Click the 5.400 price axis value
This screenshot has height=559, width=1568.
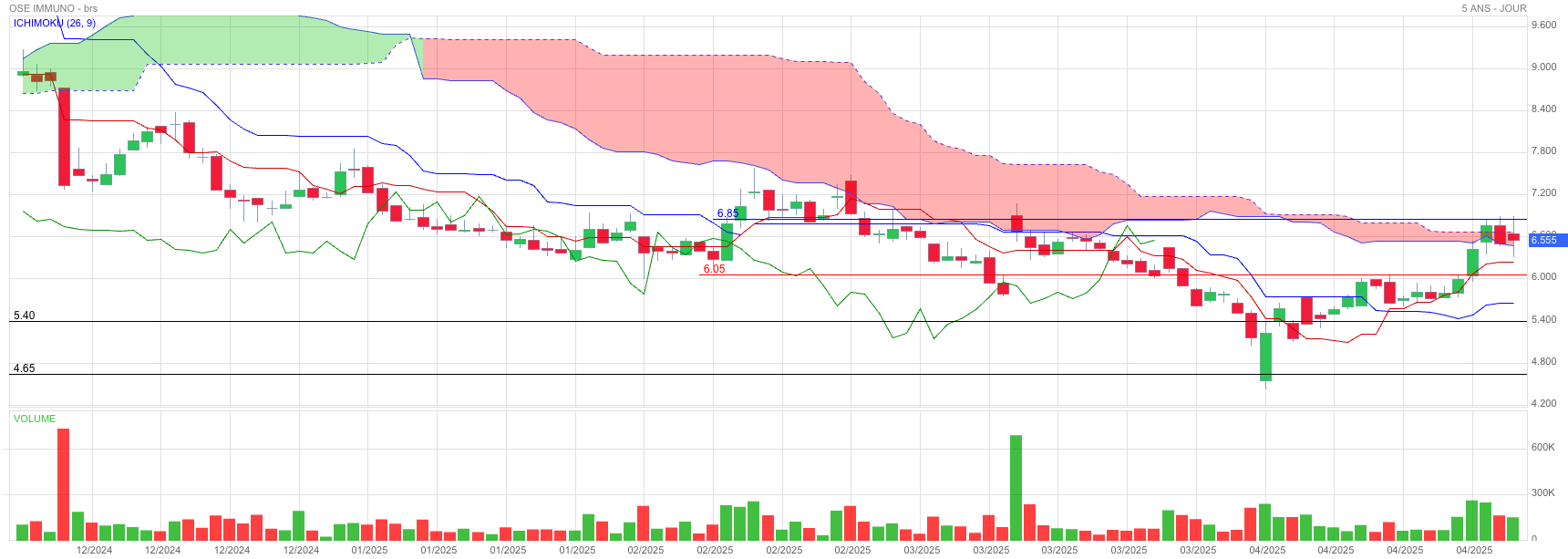pyautogui.click(x=1544, y=320)
